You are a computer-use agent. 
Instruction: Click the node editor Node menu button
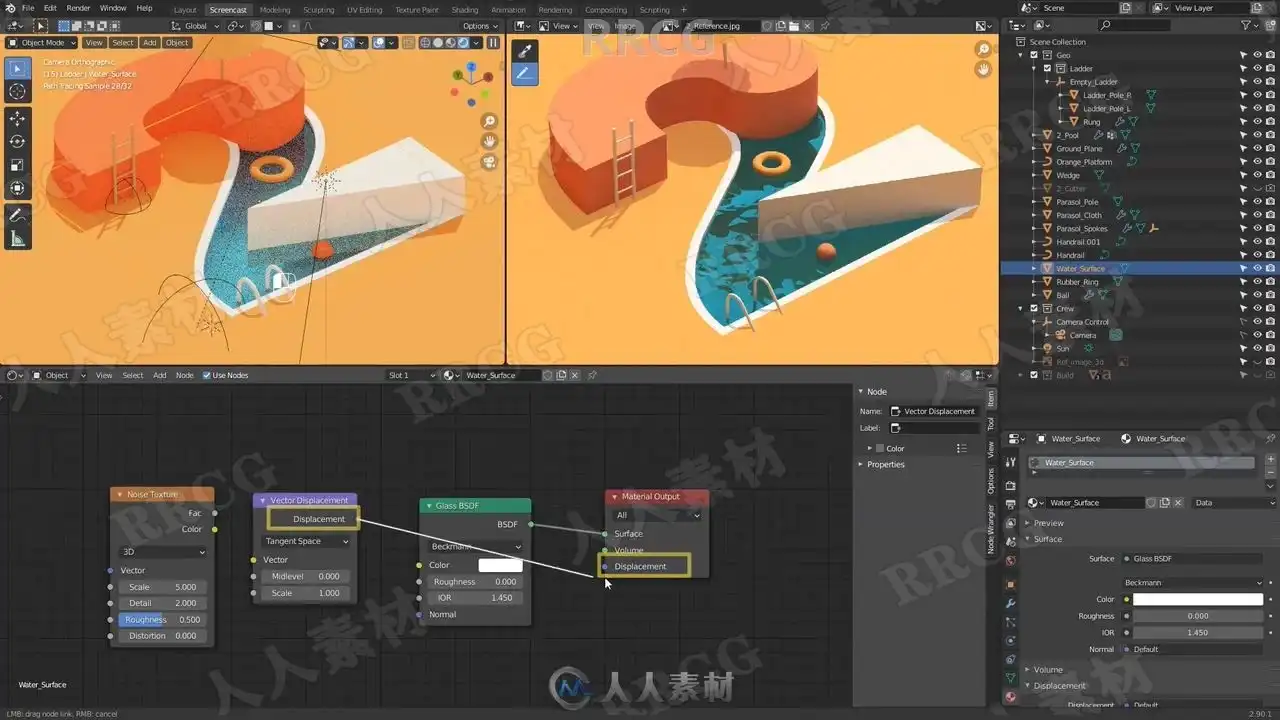(x=185, y=375)
